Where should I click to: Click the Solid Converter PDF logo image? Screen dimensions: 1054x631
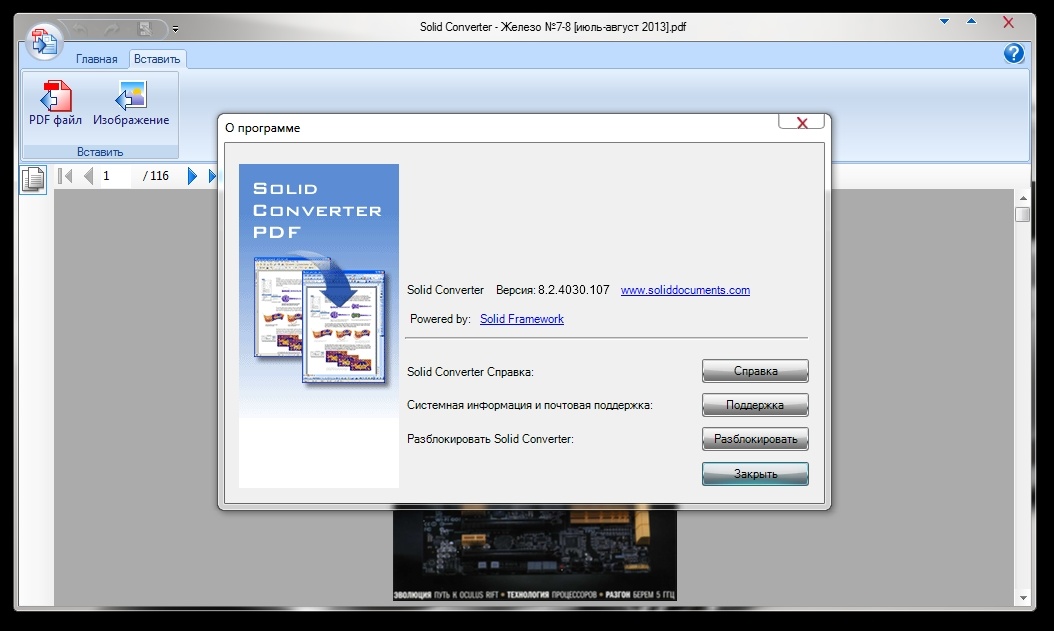tap(319, 326)
